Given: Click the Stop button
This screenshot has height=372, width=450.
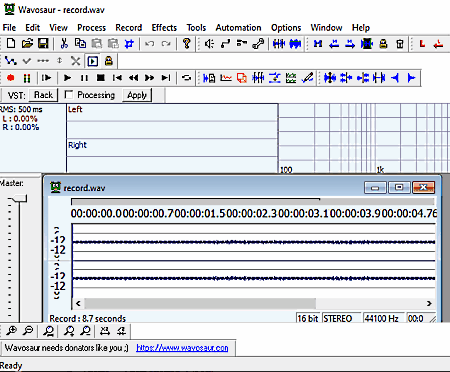Looking at the screenshot, I should (x=101, y=78).
